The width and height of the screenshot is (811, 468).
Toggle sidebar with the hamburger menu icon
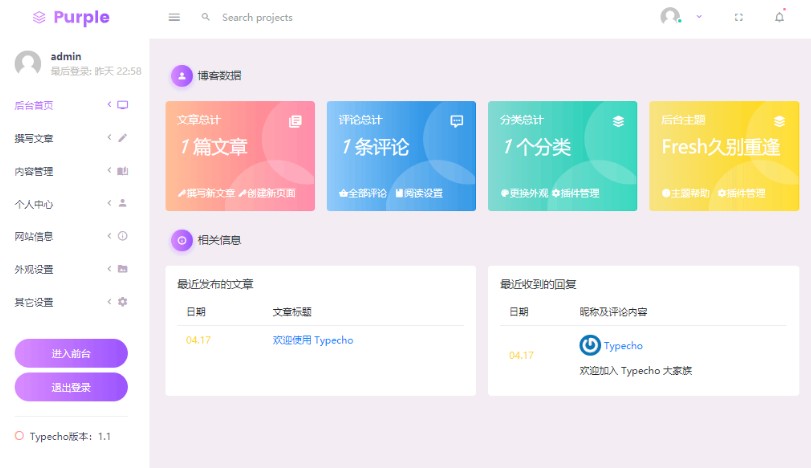(174, 18)
